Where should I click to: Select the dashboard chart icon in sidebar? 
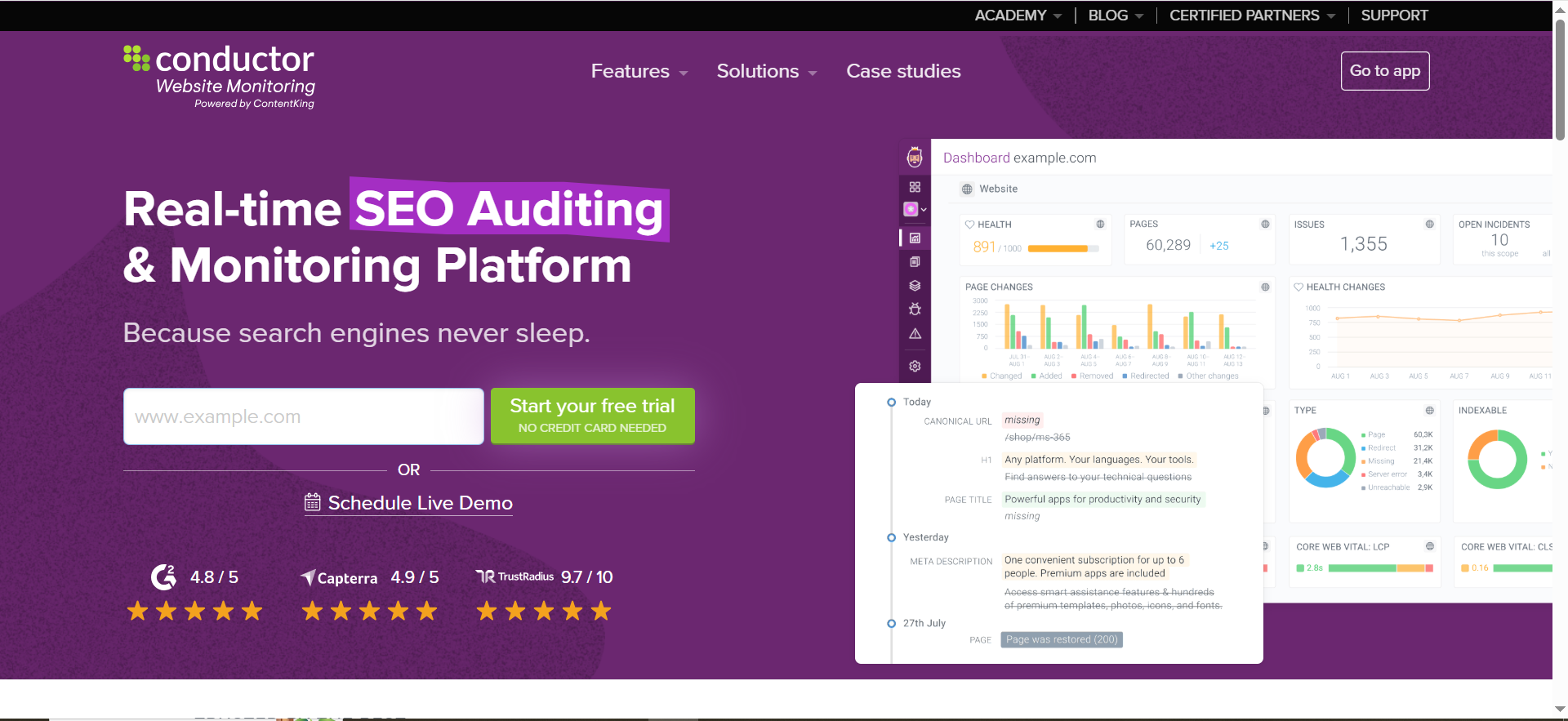pos(915,238)
